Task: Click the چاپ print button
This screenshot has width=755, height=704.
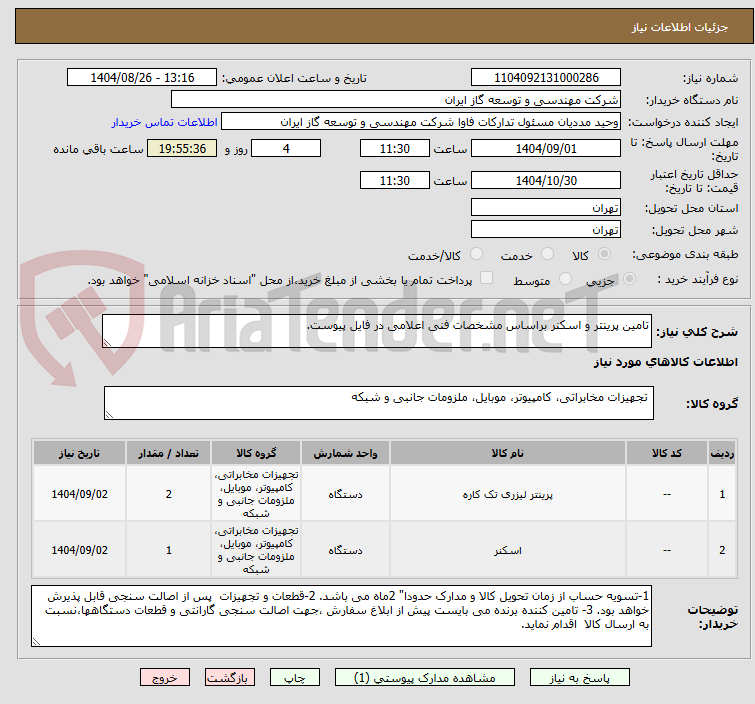Action: (x=295, y=678)
